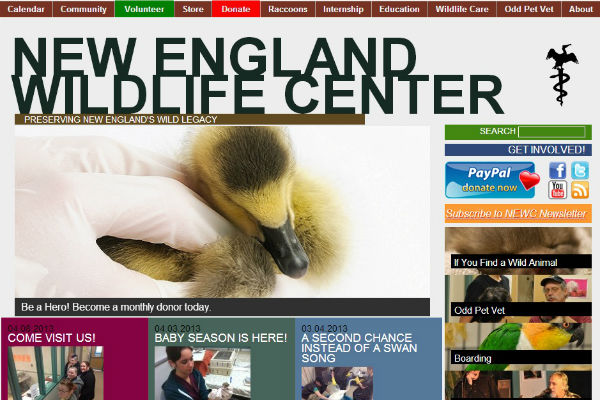
Task: Open the Boarding sidebar banner
Action: 518,346
